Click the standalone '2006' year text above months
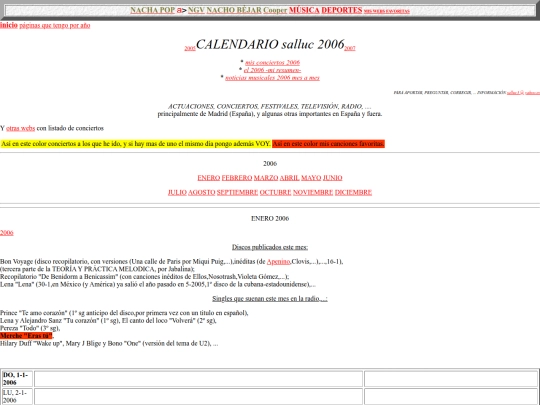 pos(270,164)
